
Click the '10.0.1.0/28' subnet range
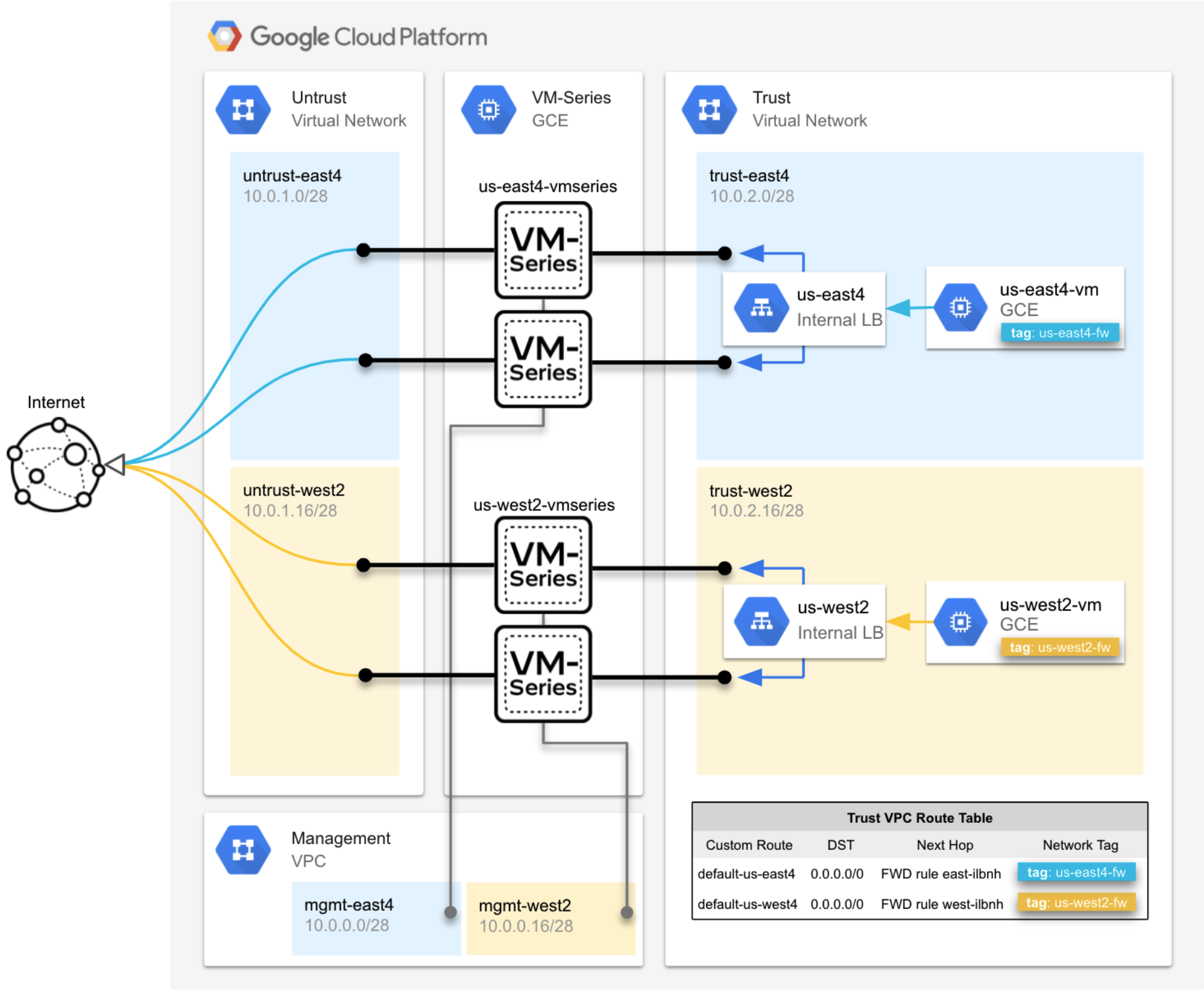(x=285, y=196)
